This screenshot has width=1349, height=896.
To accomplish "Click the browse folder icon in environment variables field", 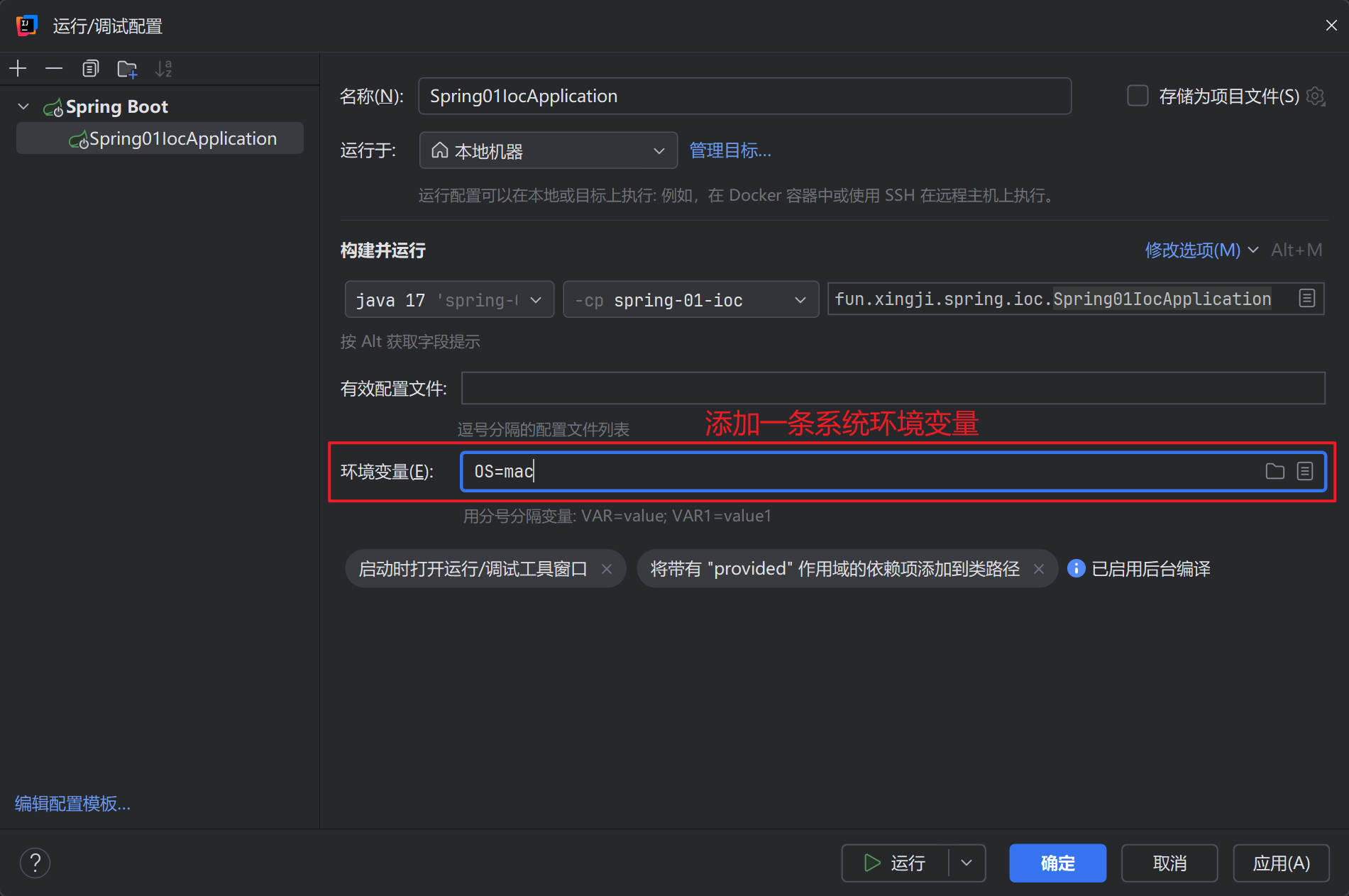I will 1274,471.
